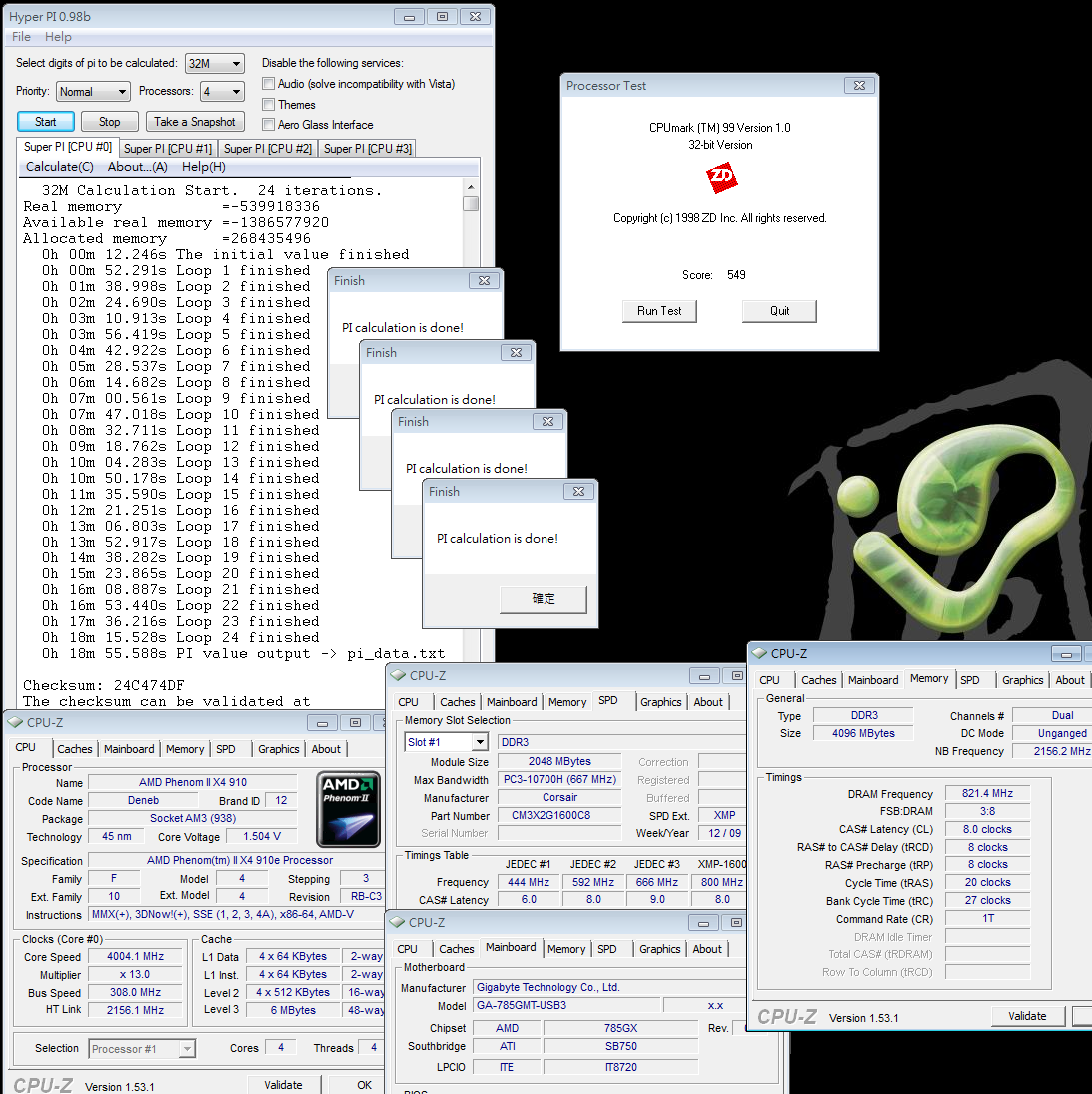This screenshot has height=1094, width=1092.
Task: Click the motherboard model GA-785GMT-USB3
Action: (566, 1005)
